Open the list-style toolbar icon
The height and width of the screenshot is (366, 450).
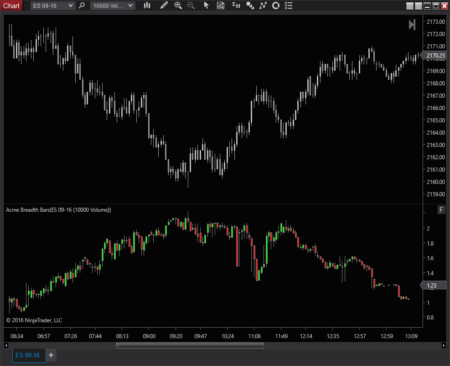(289, 5)
